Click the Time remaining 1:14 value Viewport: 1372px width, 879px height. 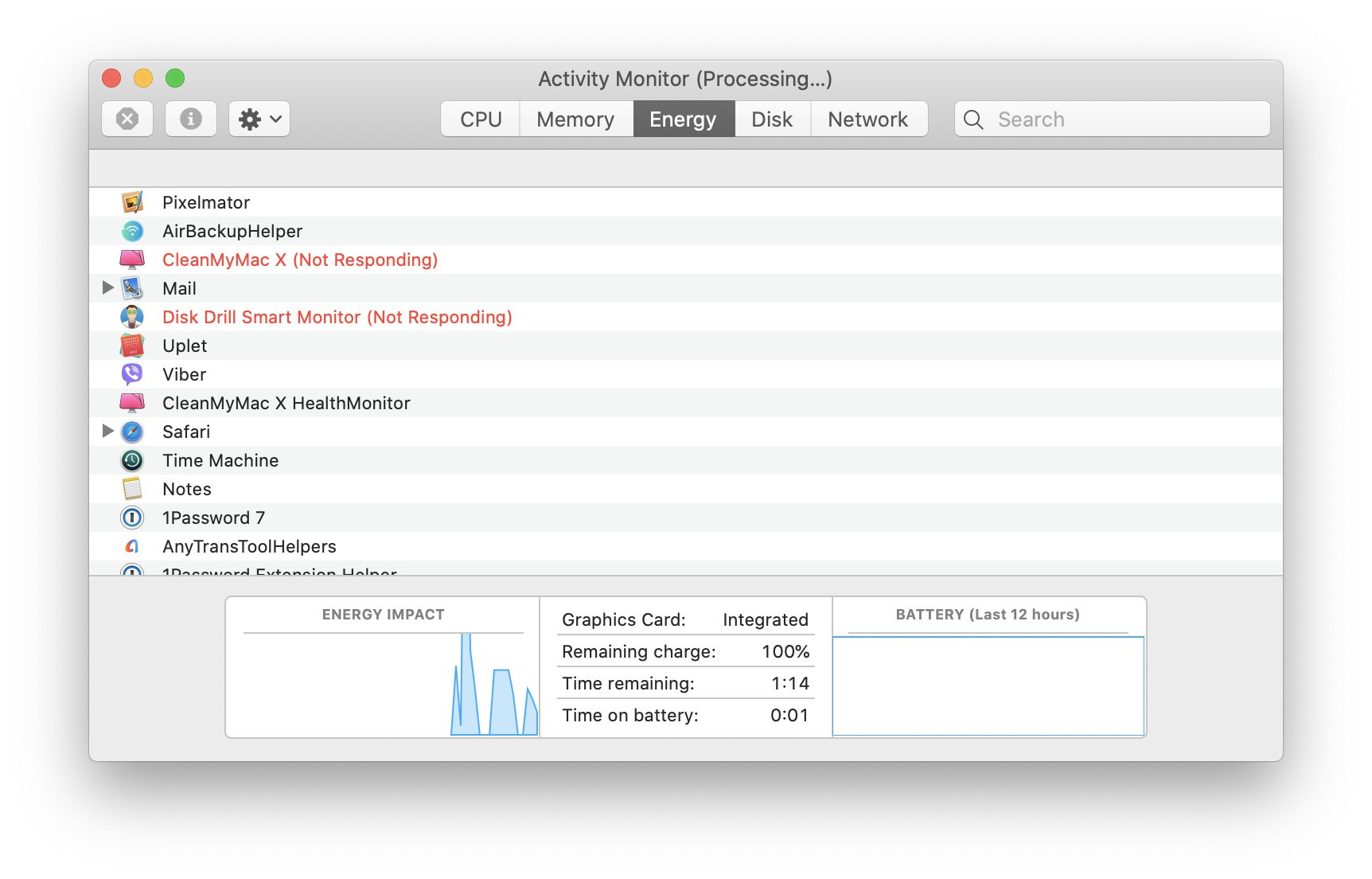tap(790, 683)
